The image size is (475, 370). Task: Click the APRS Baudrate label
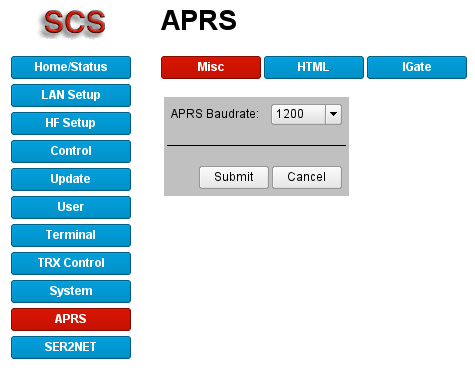[x=215, y=114]
